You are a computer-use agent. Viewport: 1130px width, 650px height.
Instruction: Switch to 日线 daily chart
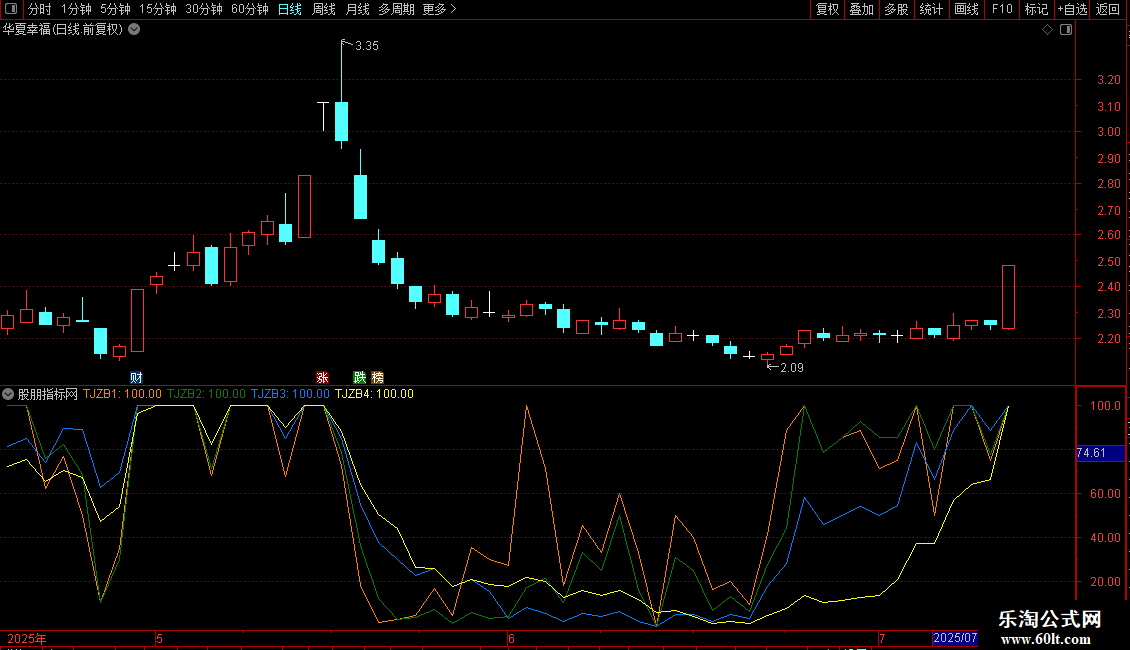tap(290, 9)
